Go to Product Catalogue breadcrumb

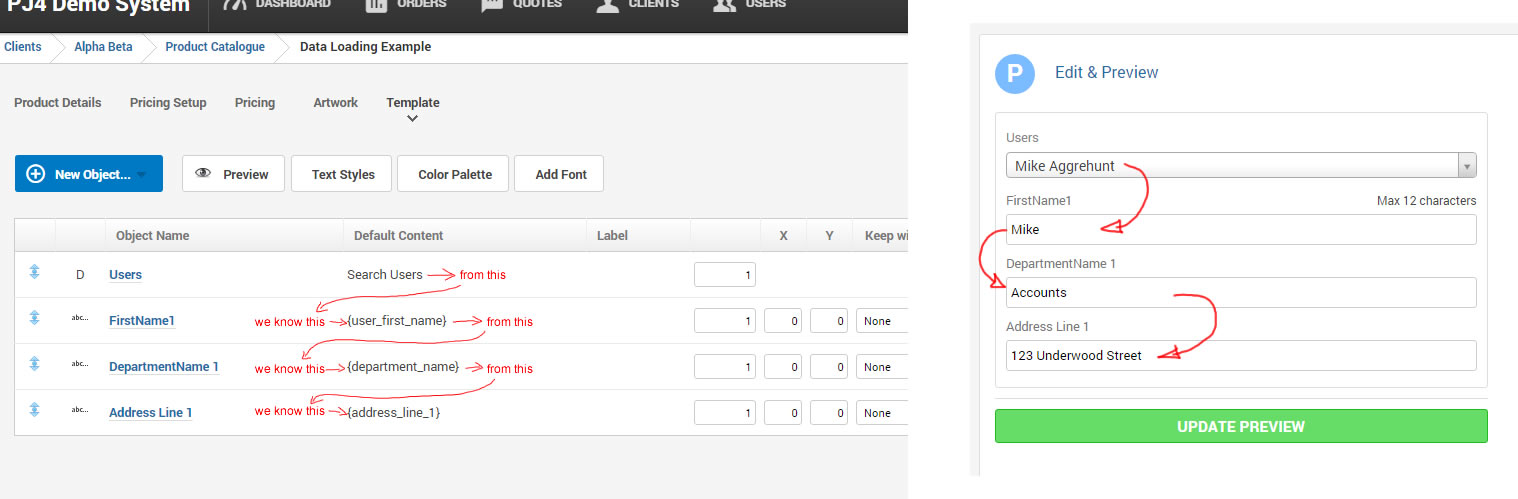tap(215, 47)
